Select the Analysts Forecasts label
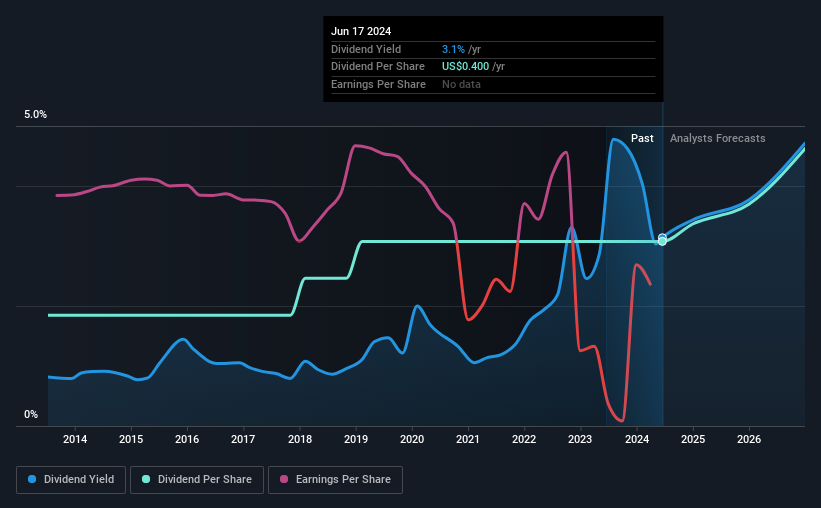This screenshot has height=508, width=821. click(717, 138)
